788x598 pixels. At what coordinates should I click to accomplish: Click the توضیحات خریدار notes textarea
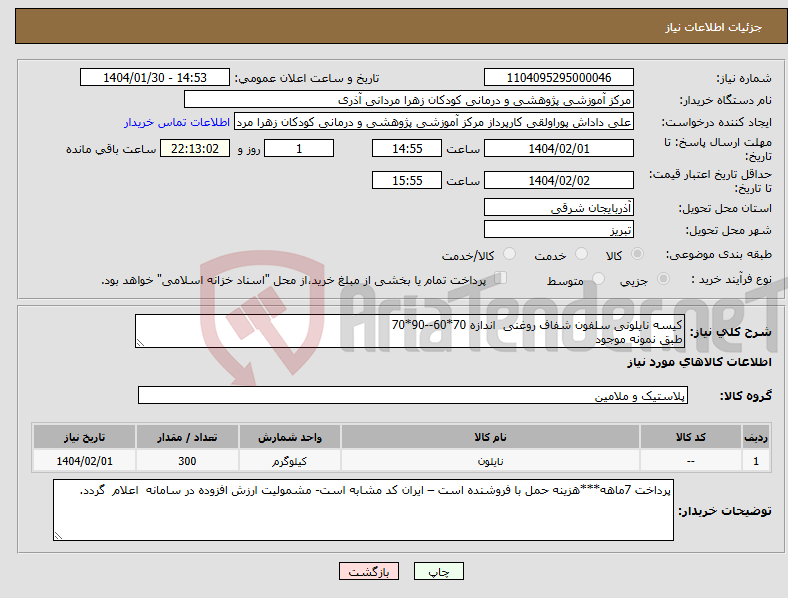click(x=363, y=510)
